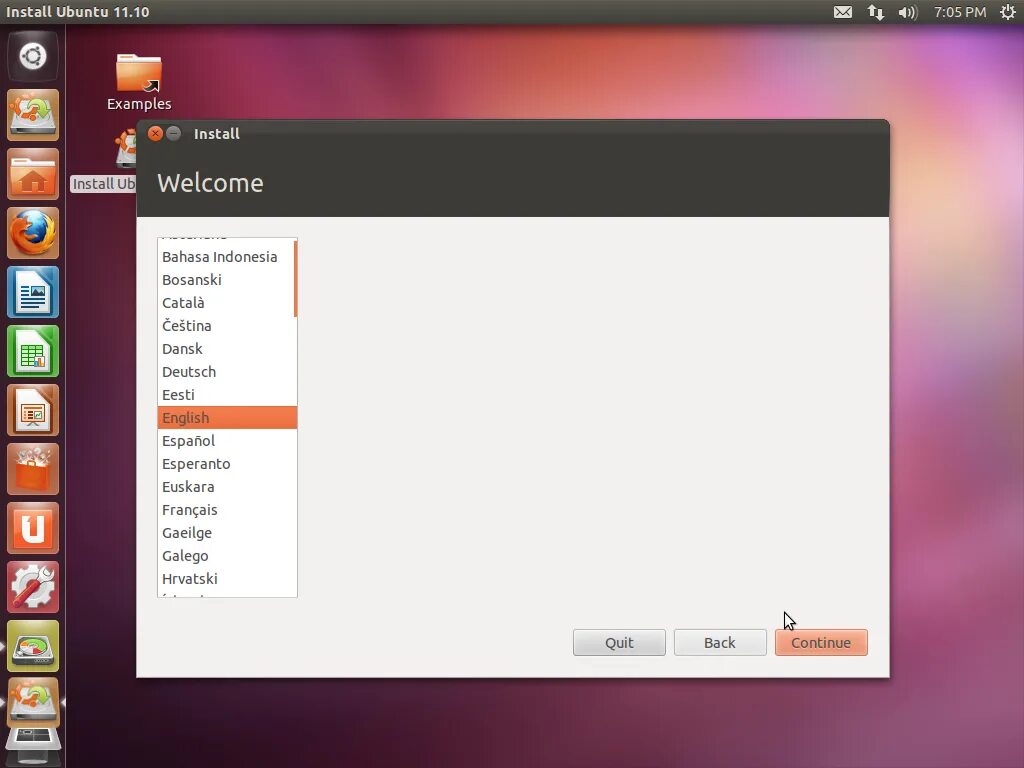Open the Examples folder on desktop
1024x768 pixels.
click(x=139, y=82)
